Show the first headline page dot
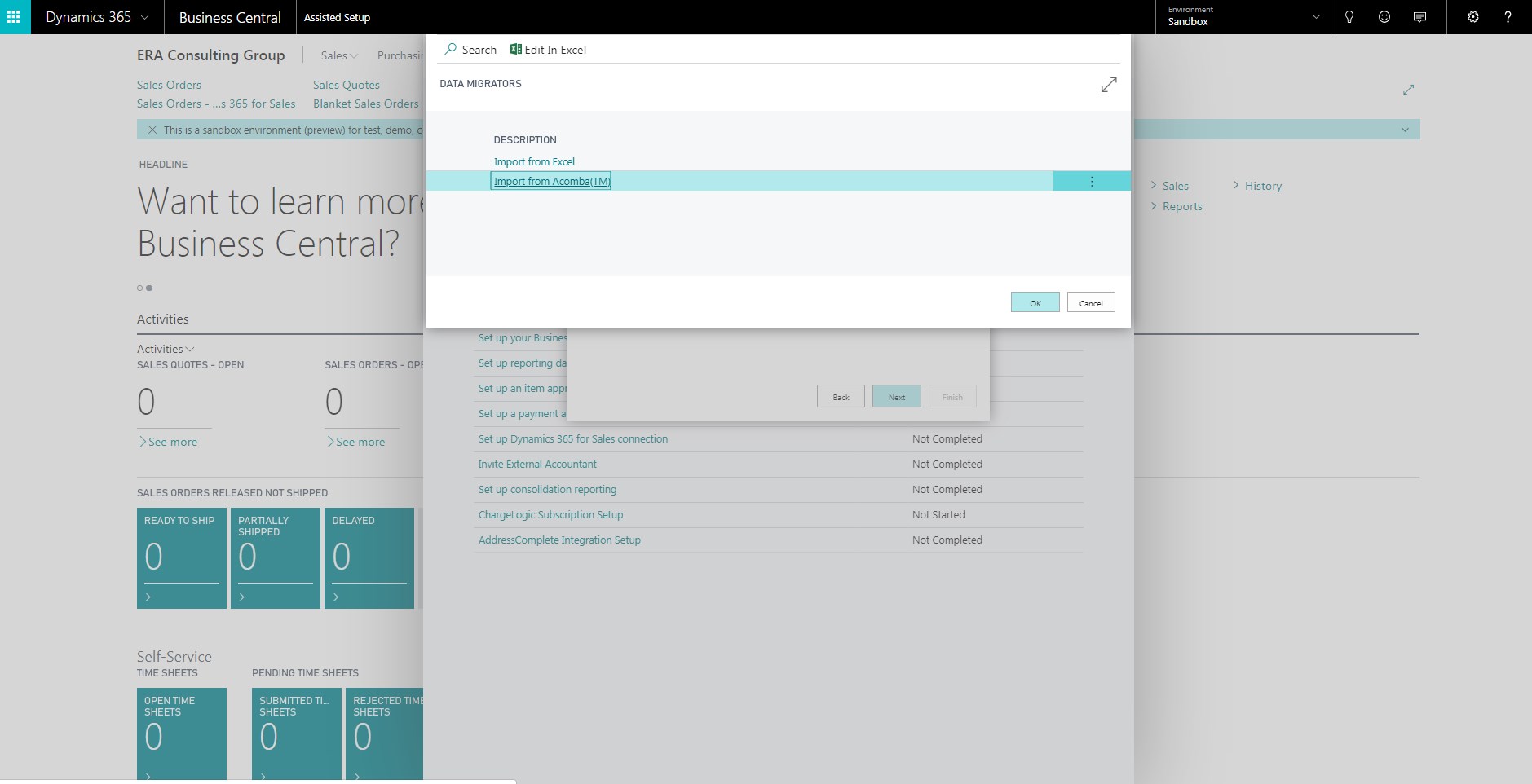 (x=140, y=288)
